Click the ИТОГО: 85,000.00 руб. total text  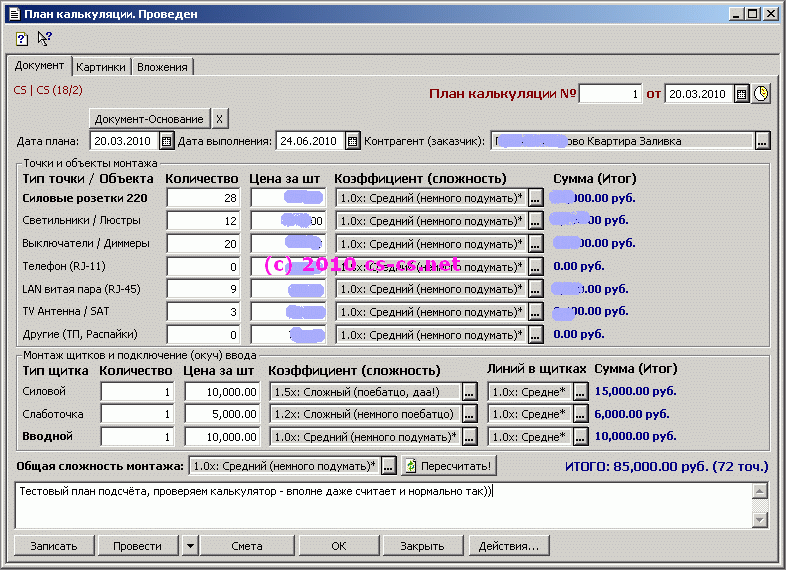666,466
